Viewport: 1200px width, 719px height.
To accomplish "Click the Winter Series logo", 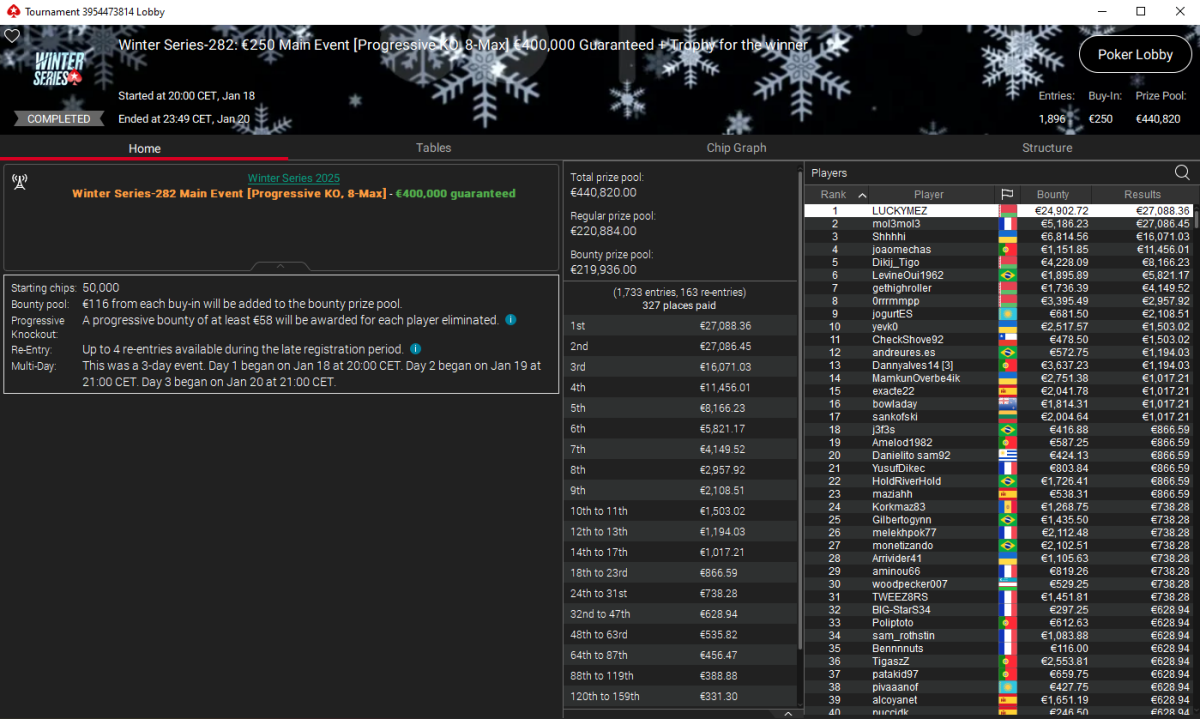I will (59, 68).
